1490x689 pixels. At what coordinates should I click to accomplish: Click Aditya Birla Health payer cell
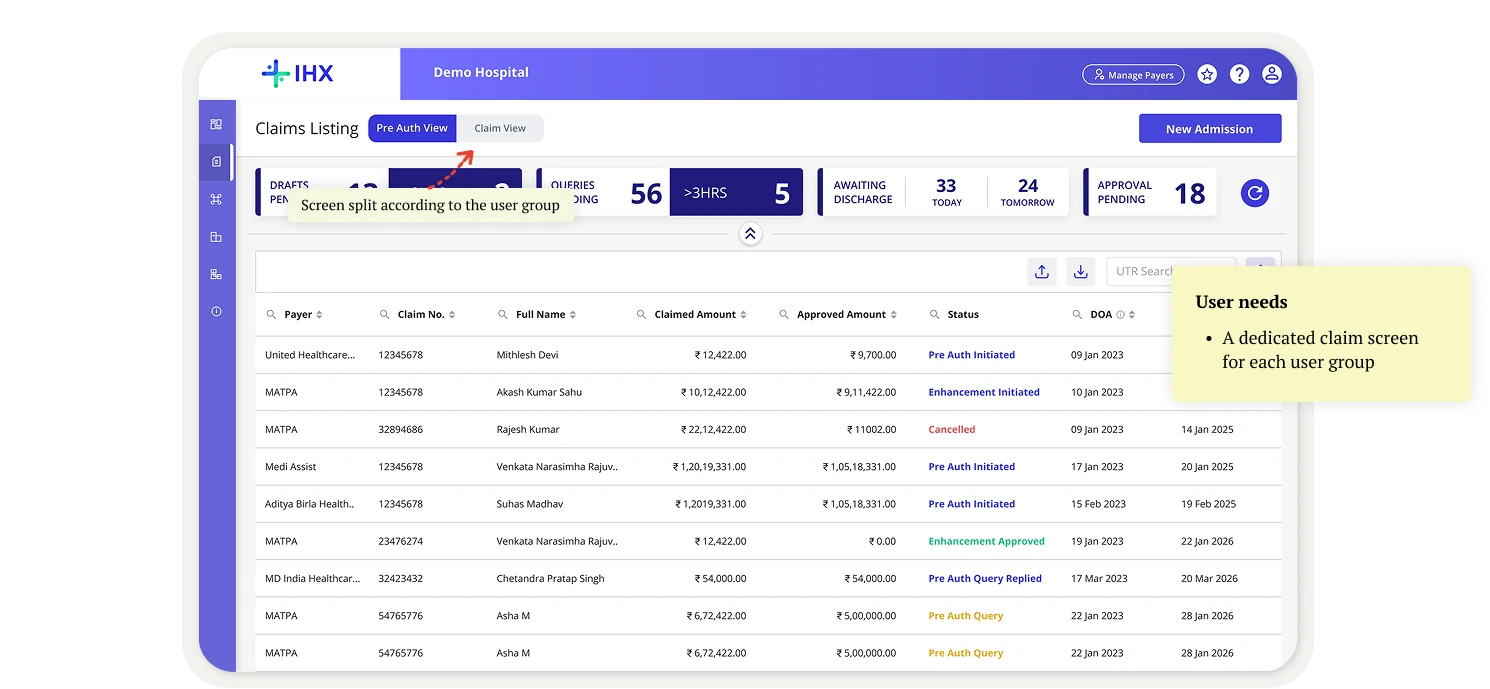pos(309,504)
